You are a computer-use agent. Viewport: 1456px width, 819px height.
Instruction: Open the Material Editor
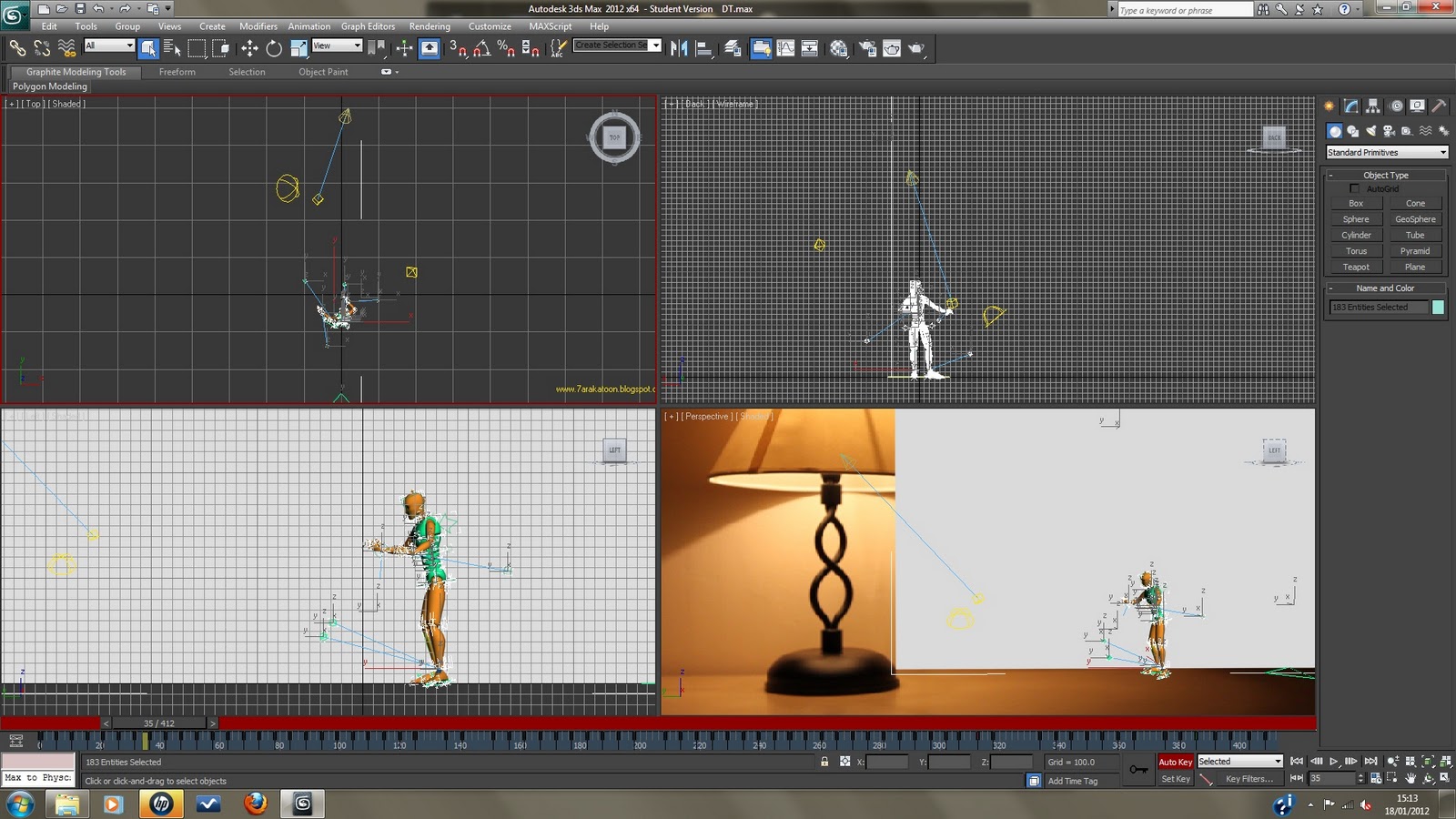point(837,48)
